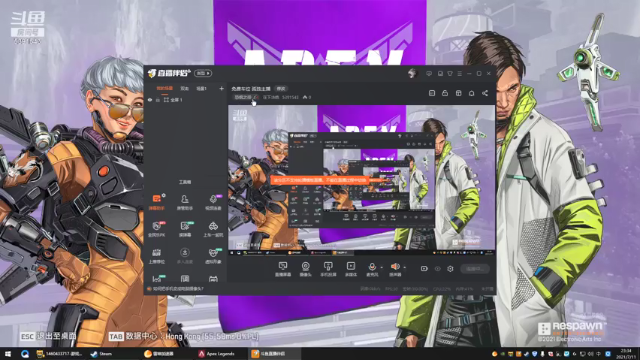This screenshot has height=360, width=640.
Task: Open the browser icon next to Start
Action: click(x=25, y=354)
